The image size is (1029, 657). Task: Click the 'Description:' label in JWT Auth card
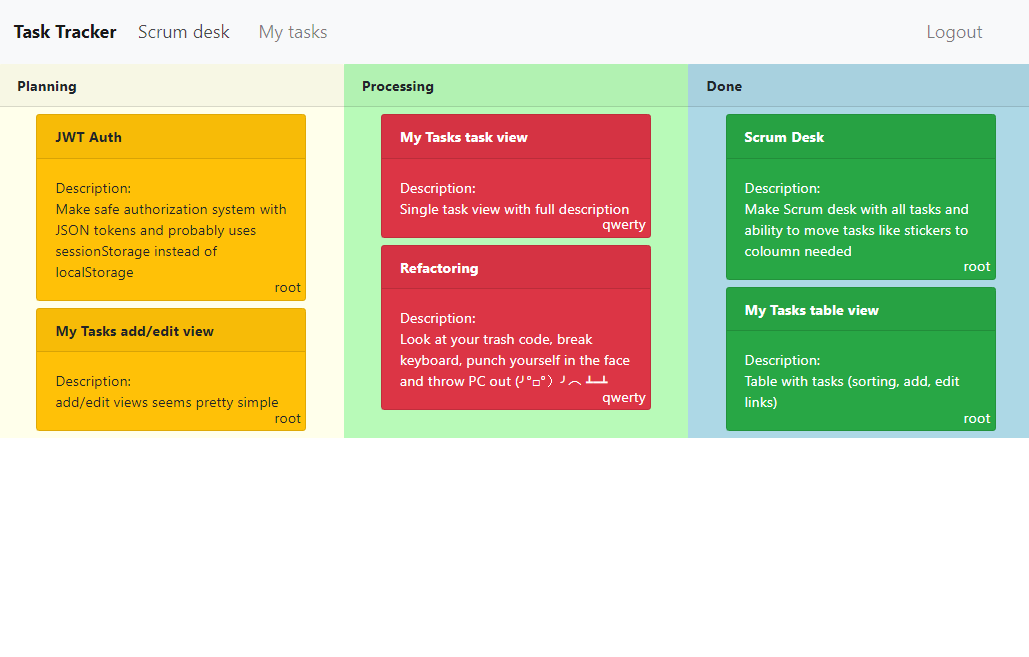[93, 188]
